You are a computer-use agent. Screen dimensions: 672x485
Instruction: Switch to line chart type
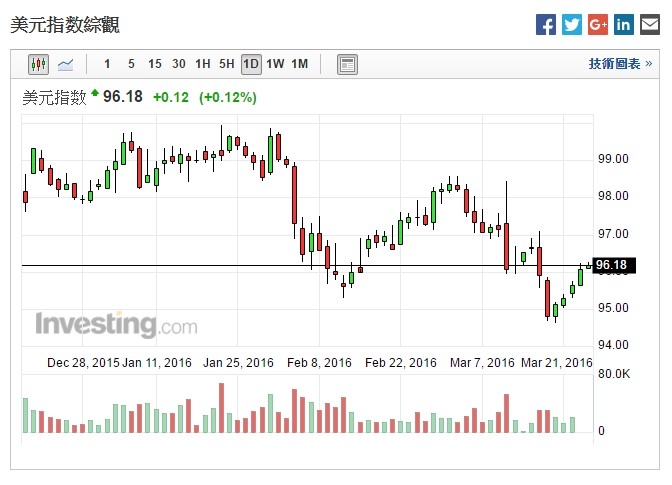65,64
